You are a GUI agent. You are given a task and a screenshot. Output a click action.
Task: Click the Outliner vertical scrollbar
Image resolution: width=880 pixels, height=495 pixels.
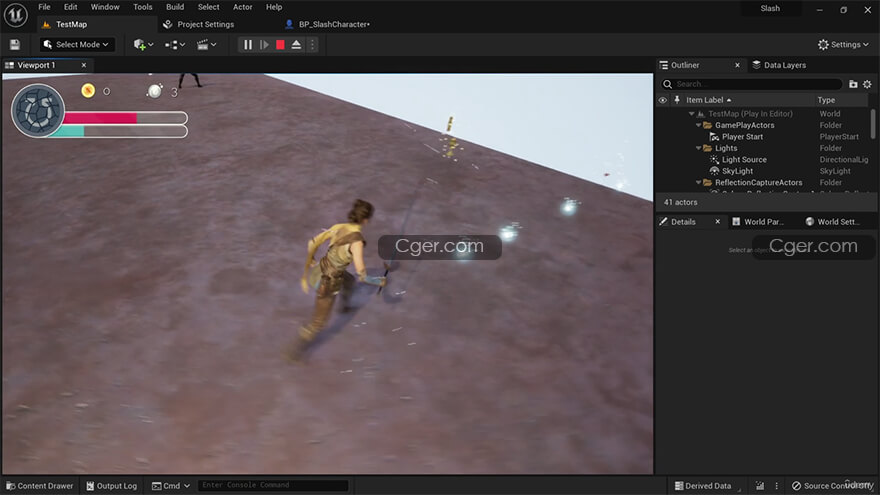tap(873, 123)
